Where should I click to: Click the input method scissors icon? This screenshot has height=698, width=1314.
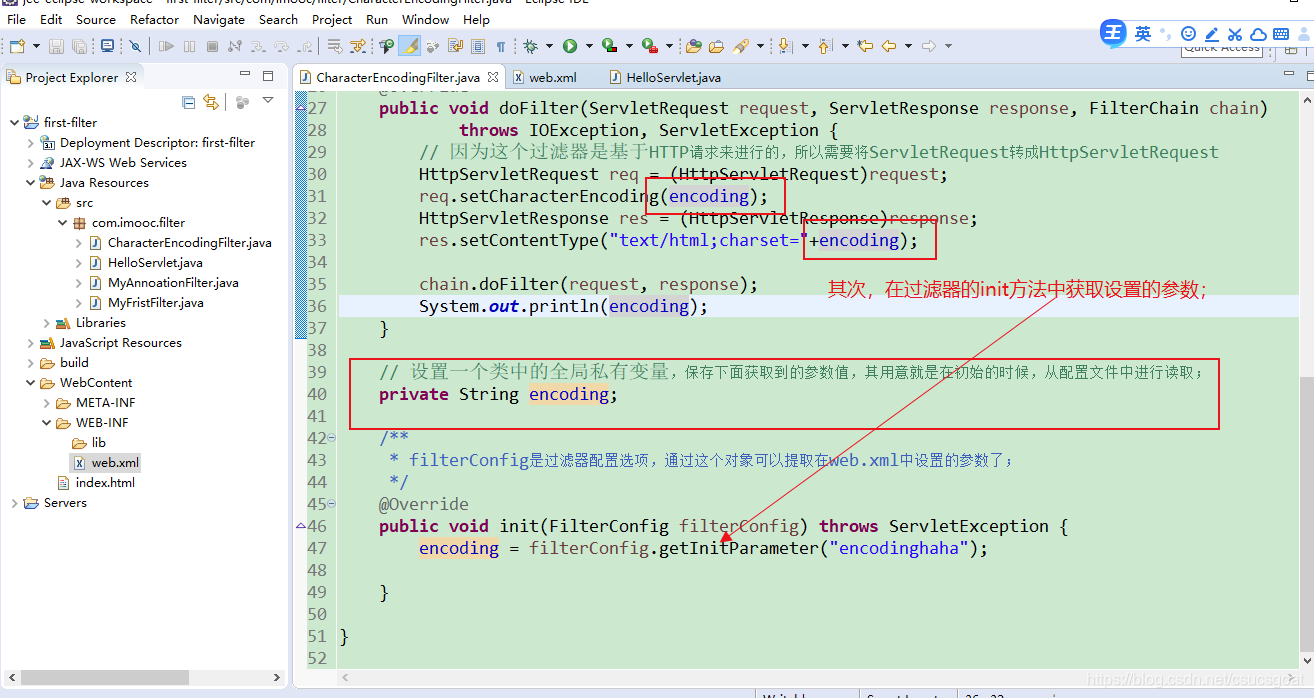pyautogui.click(x=1235, y=34)
